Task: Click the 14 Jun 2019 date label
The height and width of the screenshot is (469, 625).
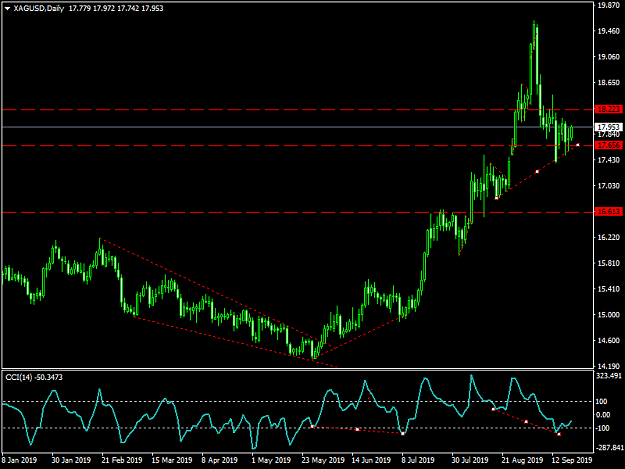Action: click(x=371, y=460)
